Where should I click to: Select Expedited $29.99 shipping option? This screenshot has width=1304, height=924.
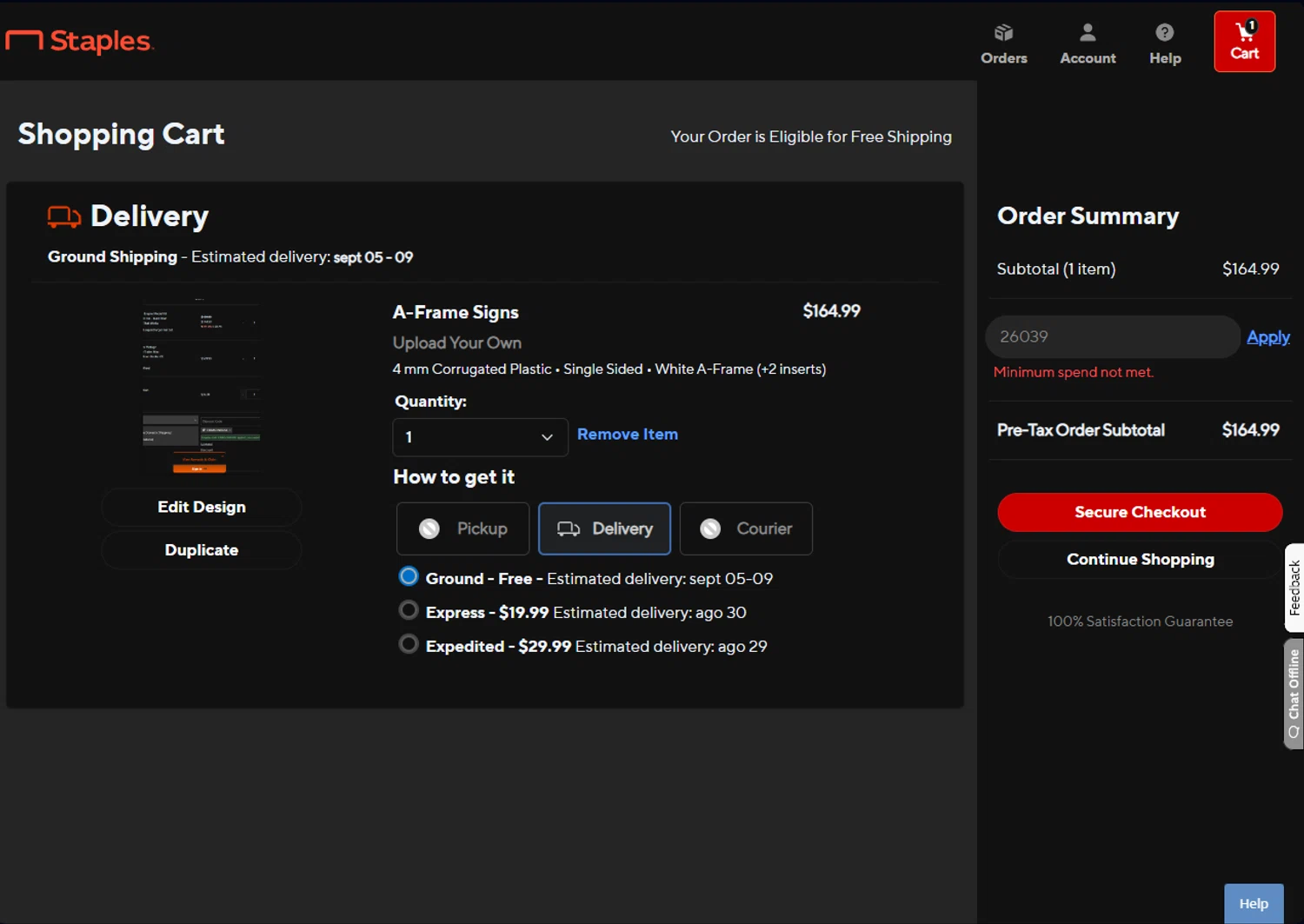click(x=409, y=645)
